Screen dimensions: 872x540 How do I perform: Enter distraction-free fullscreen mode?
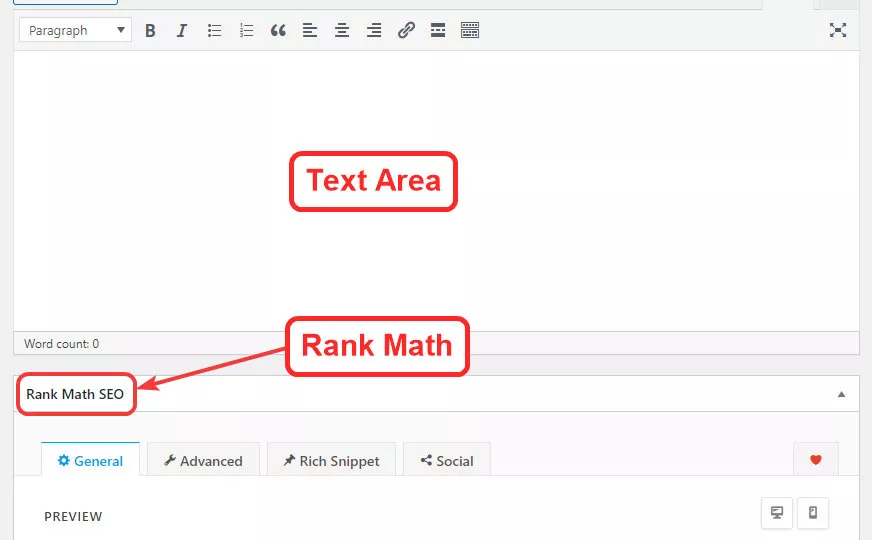838,30
